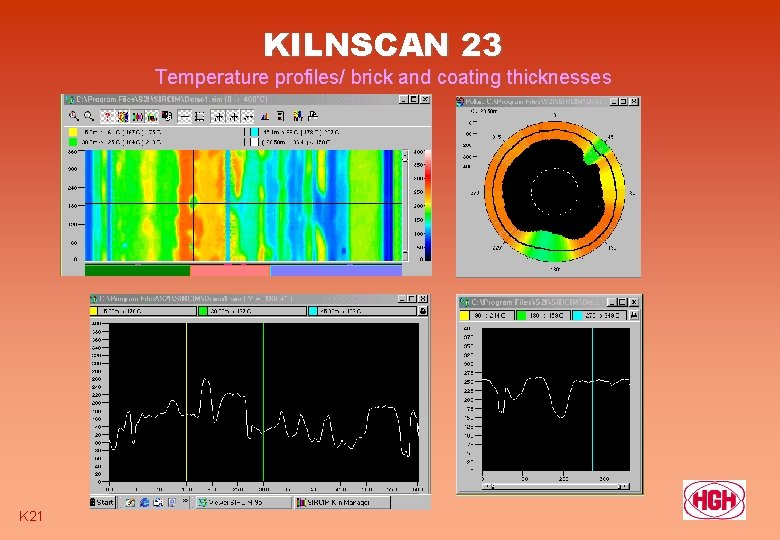Click the white cursor swatch in the thermal map window

pos(255,142)
